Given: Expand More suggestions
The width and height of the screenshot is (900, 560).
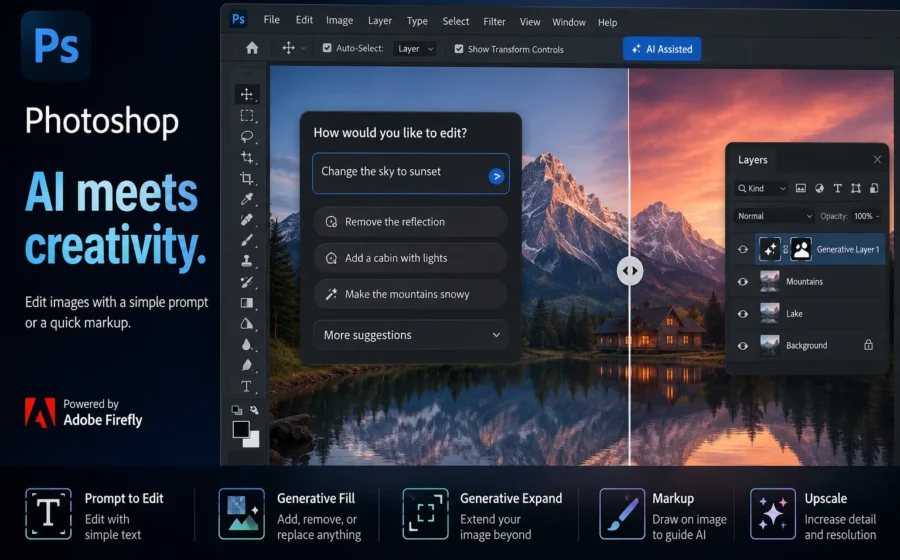Looking at the screenshot, I should 411,335.
